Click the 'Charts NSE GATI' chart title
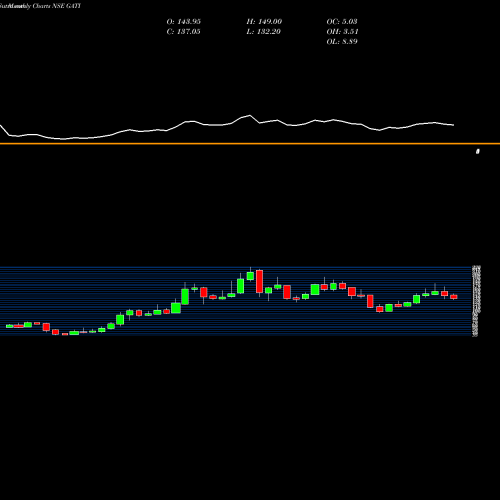This screenshot has width=500, height=500. (57, 6)
